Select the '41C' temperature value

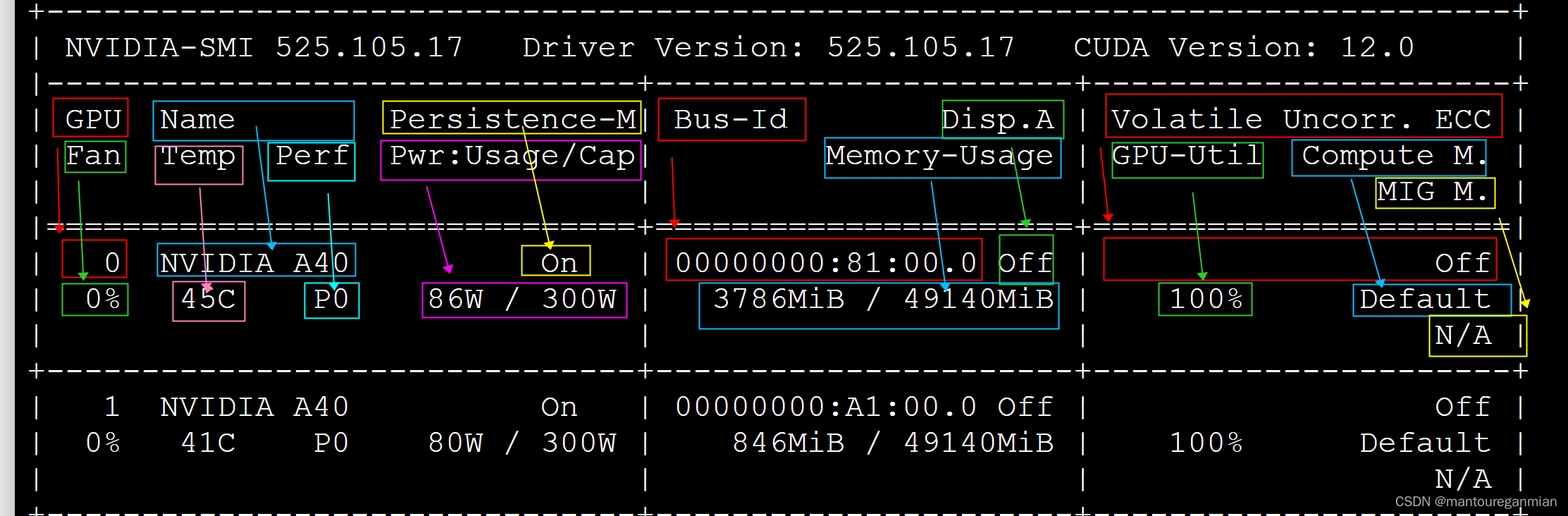(208, 443)
